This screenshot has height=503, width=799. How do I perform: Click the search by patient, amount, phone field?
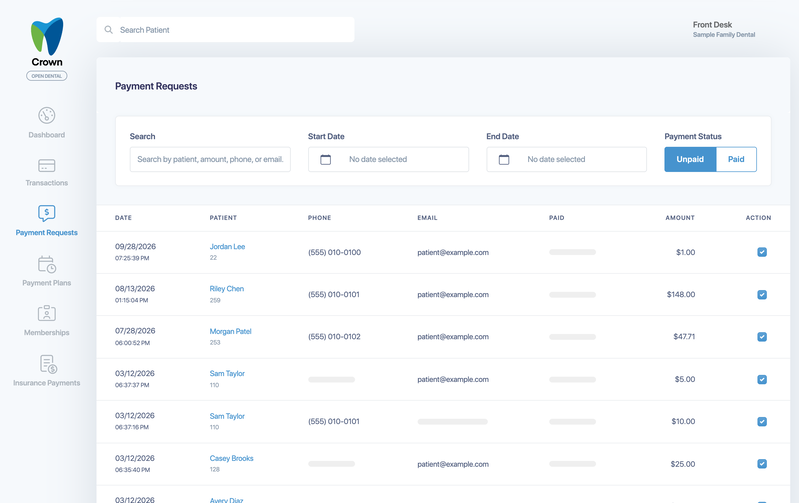[x=210, y=160]
